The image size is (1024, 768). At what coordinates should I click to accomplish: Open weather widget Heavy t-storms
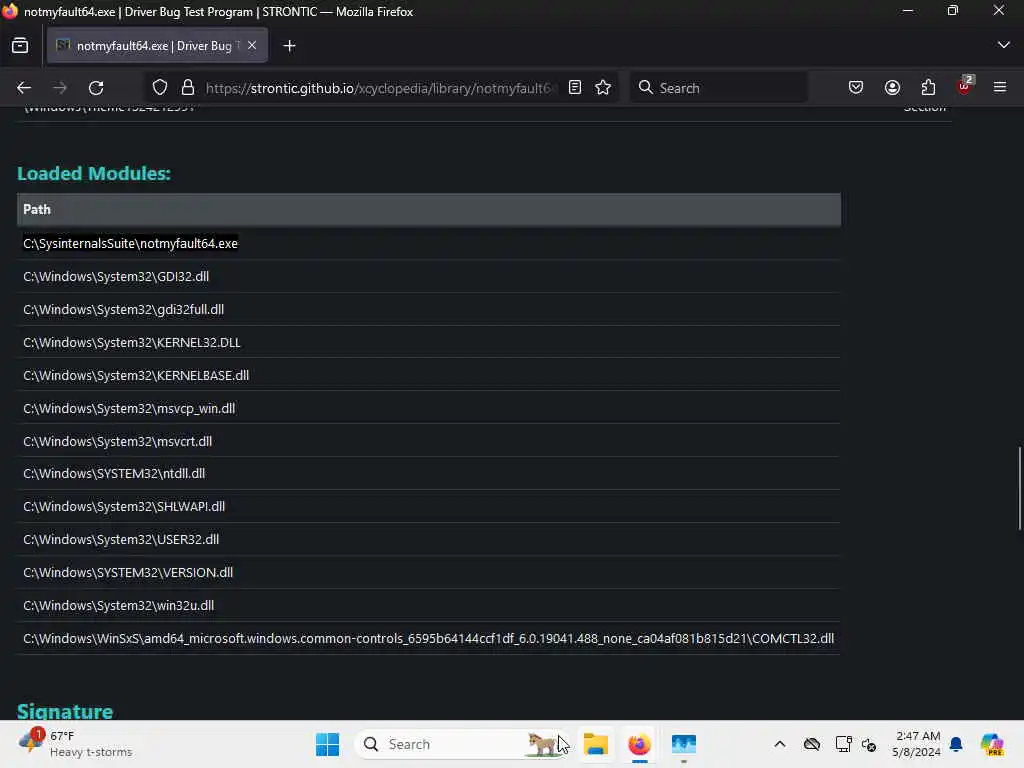click(76, 744)
